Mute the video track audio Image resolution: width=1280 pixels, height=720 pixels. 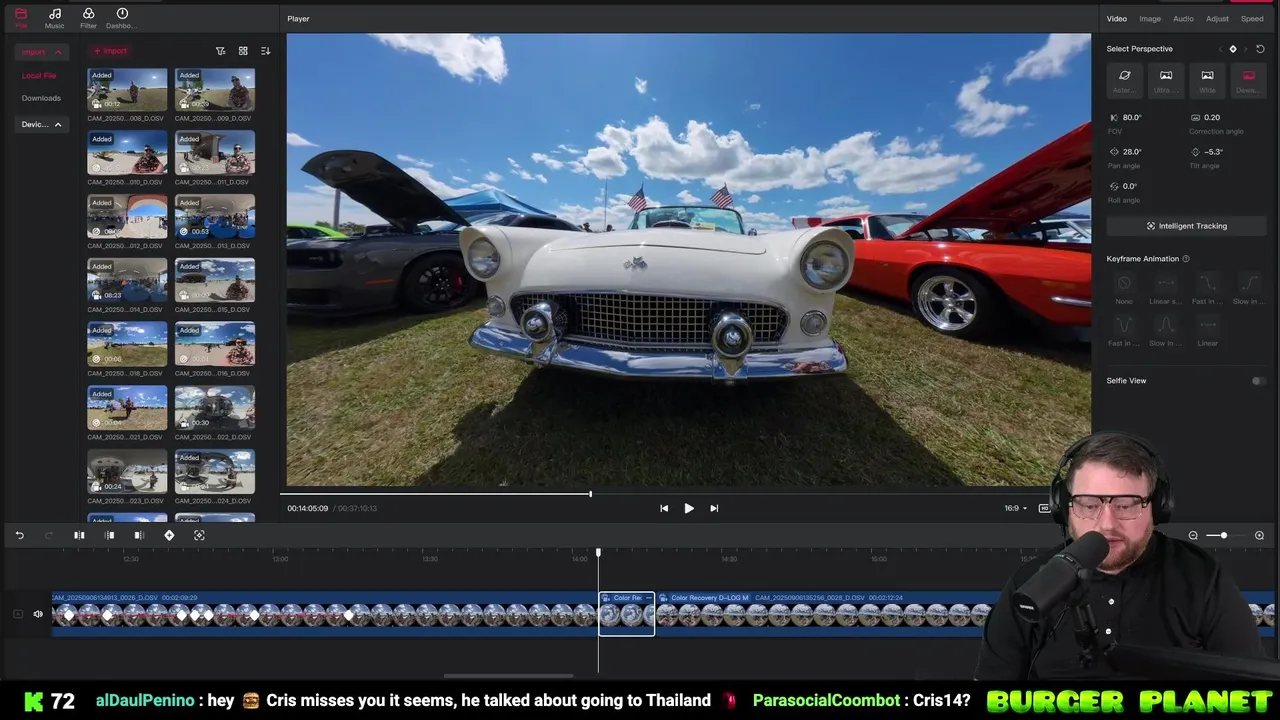click(x=38, y=614)
